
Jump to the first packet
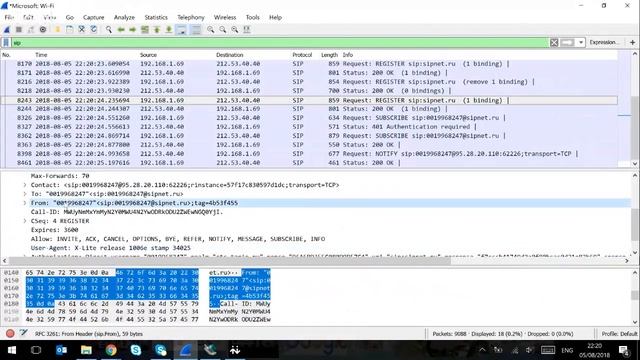pyautogui.click(x=157, y=29)
